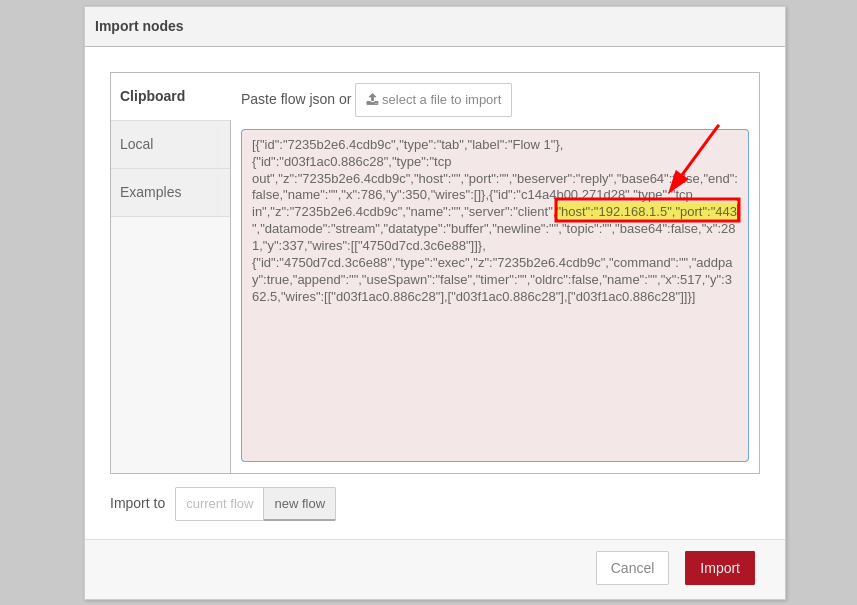Click the 192.168.1.5 host value
857x605 pixels.
634,211
